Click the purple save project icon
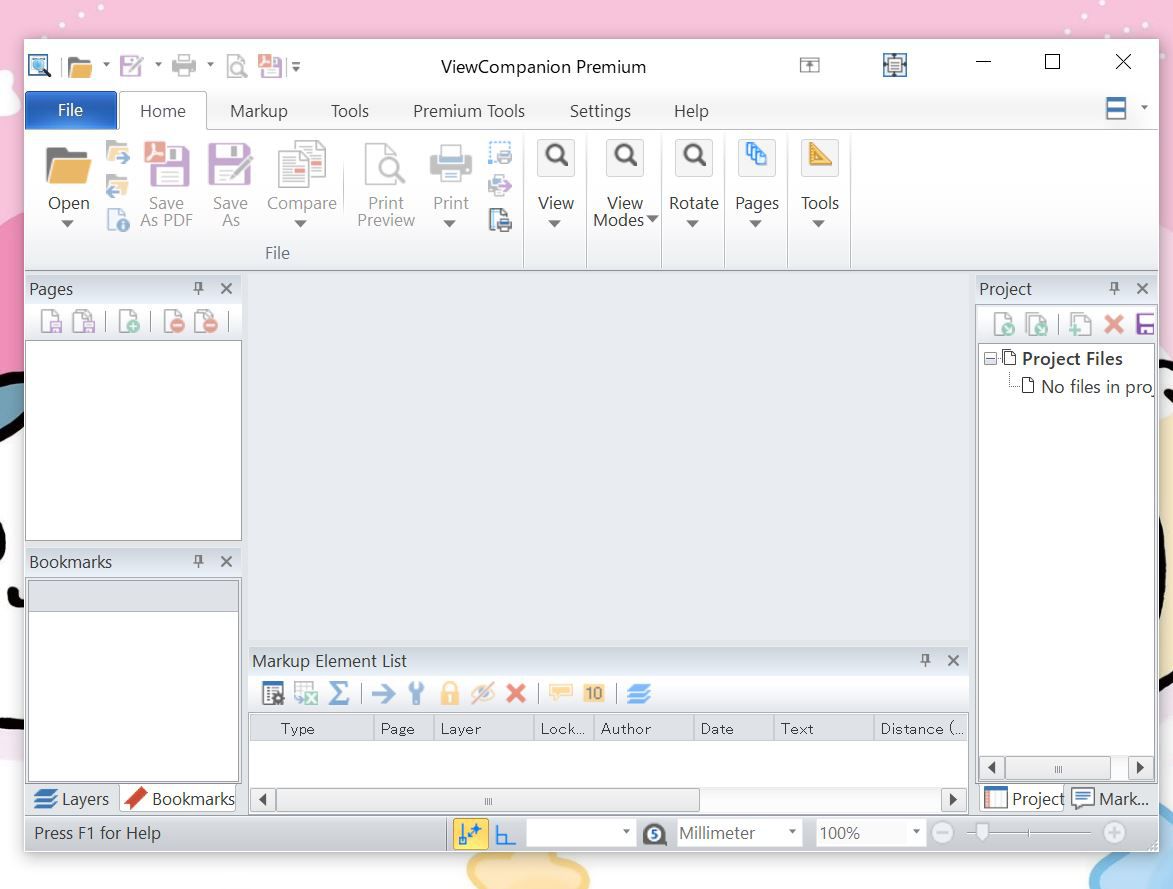The height and width of the screenshot is (889, 1173). point(1145,324)
